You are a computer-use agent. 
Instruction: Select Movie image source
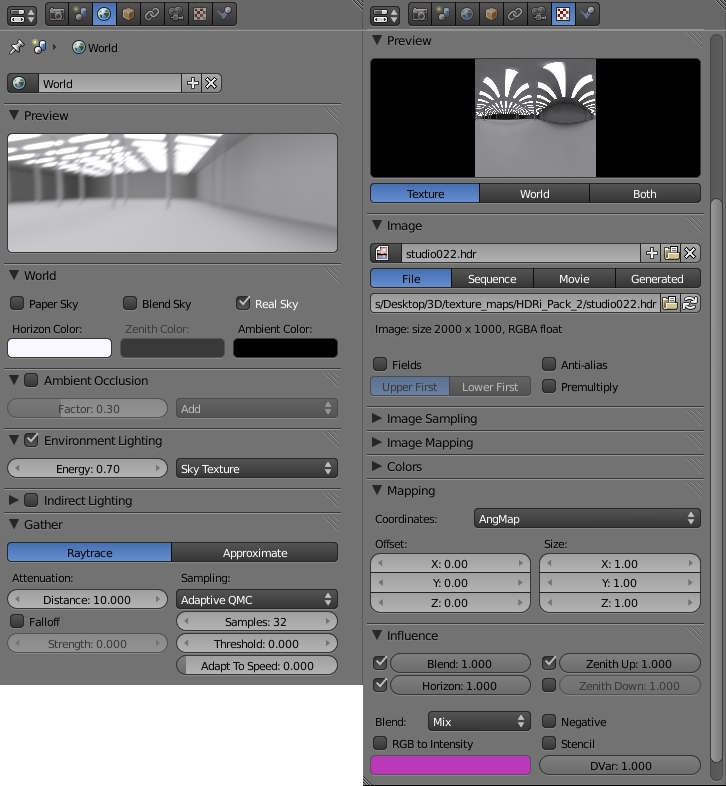click(x=574, y=278)
